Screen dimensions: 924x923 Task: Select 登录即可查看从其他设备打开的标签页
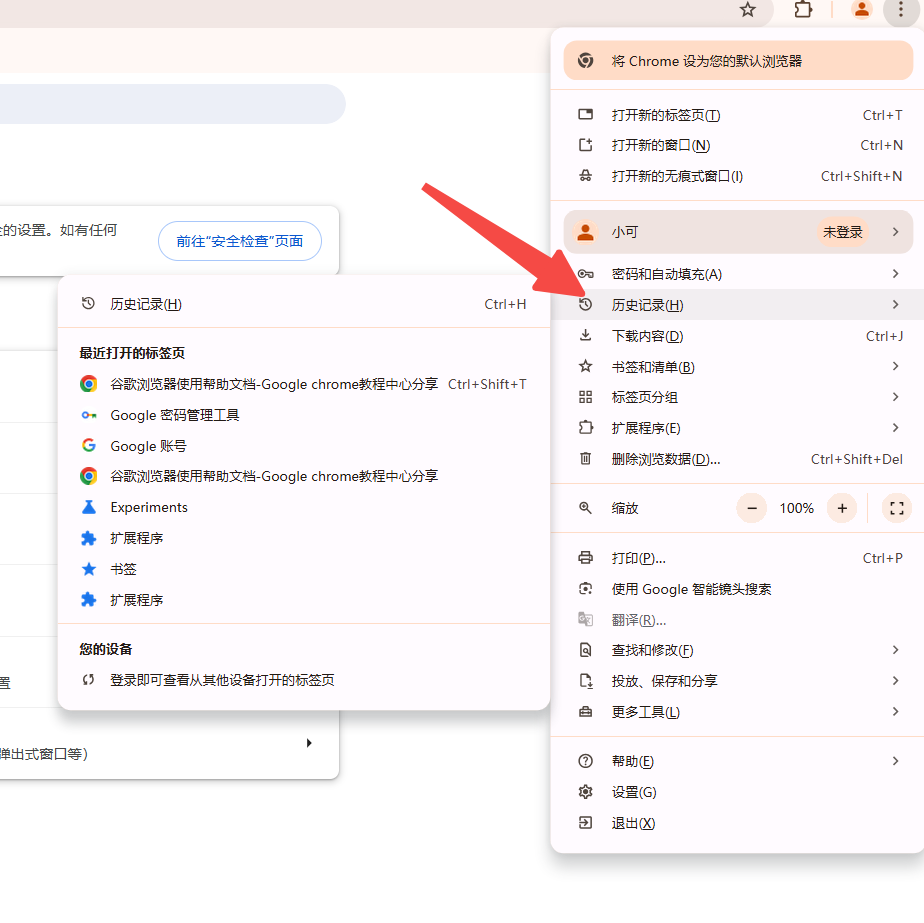point(303,680)
